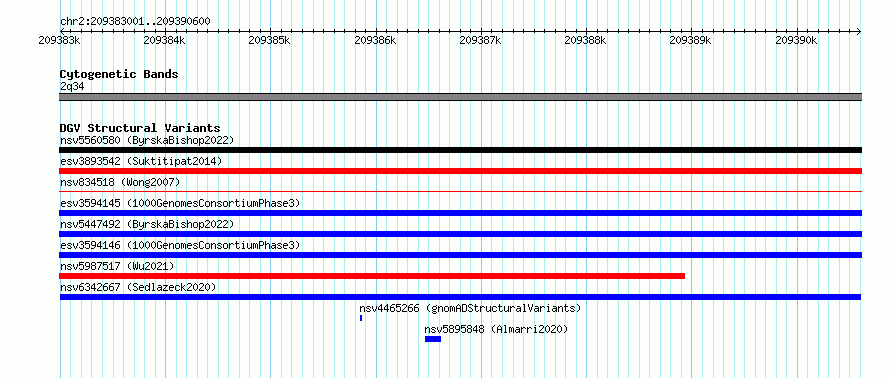Click the Cytogenetic Bands track title

tap(119, 74)
